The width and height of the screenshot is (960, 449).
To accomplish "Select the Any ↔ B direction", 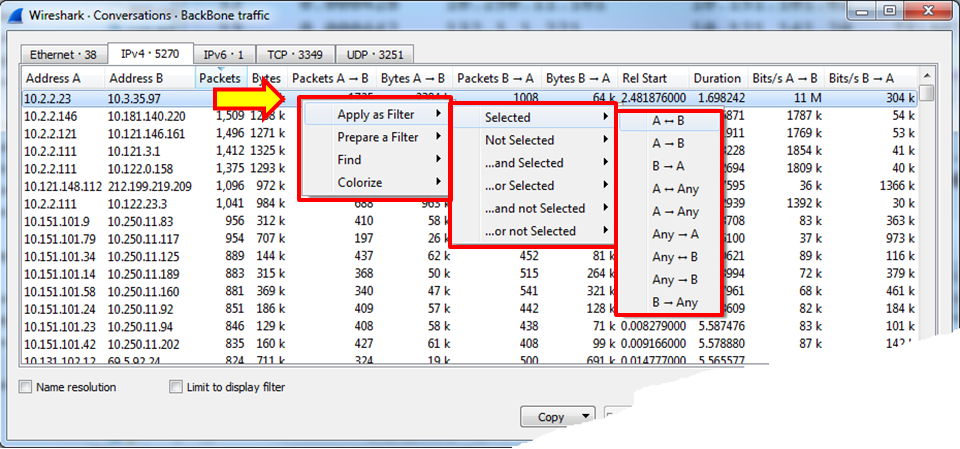I will [669, 257].
